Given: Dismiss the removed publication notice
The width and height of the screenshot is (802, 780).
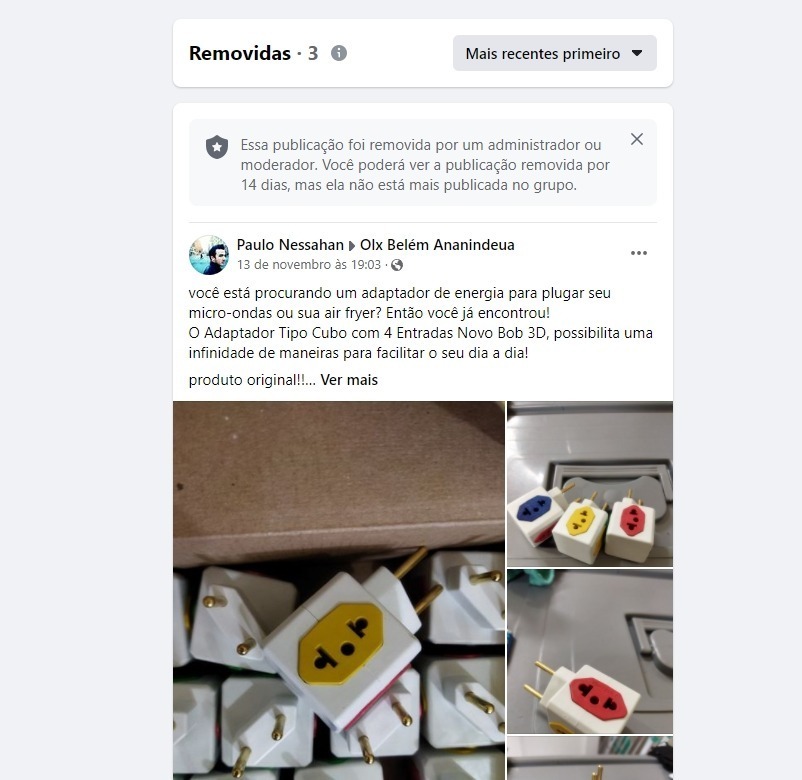Looking at the screenshot, I should [x=637, y=139].
